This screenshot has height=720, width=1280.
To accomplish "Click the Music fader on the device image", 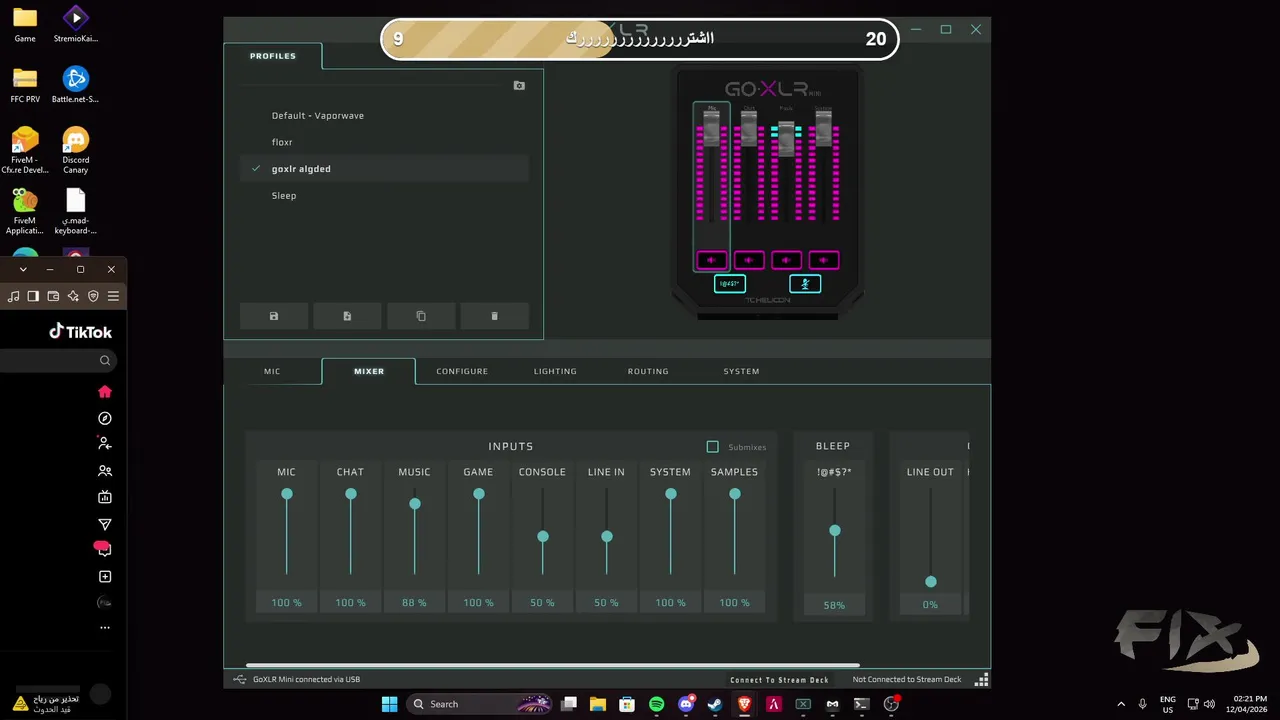I will (x=786, y=139).
